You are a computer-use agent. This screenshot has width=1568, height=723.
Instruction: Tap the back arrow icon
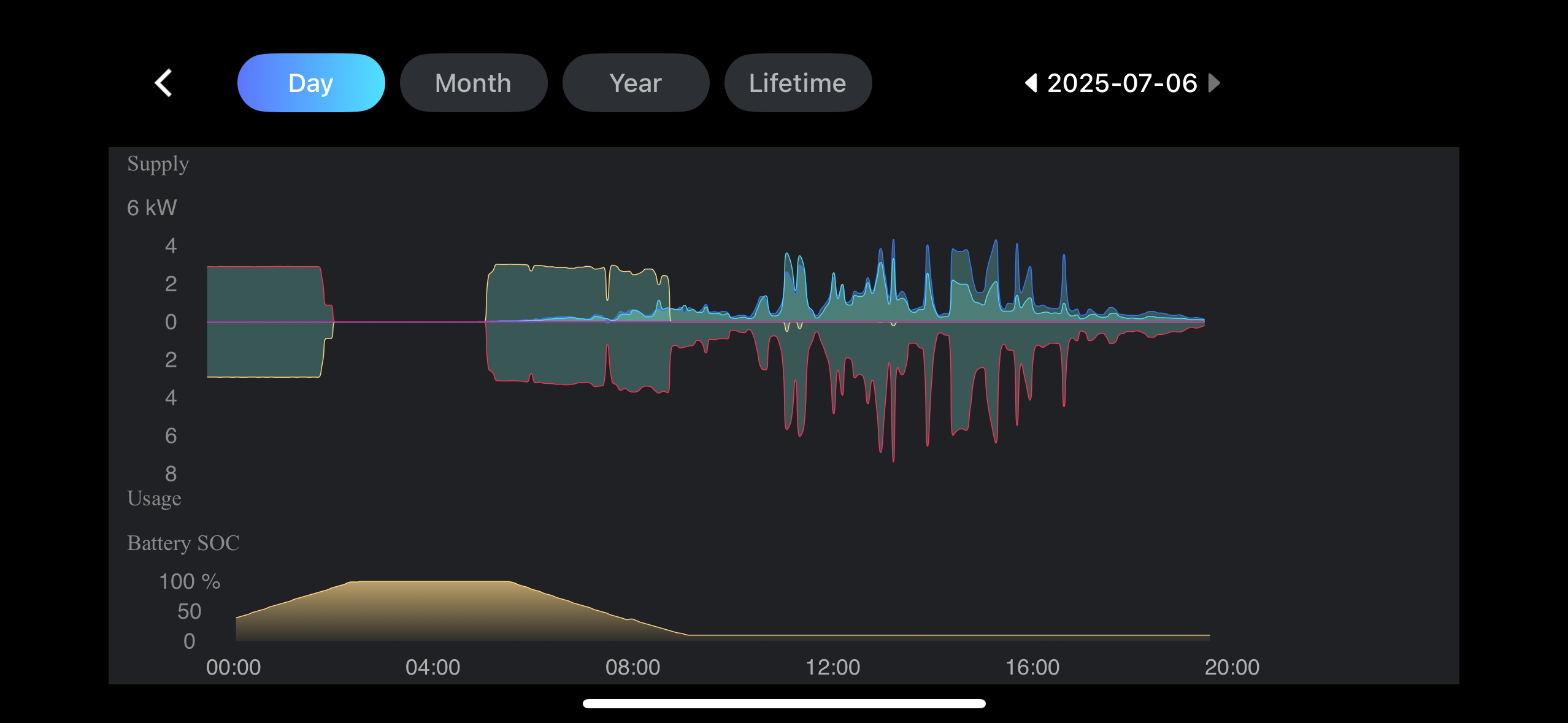(163, 83)
